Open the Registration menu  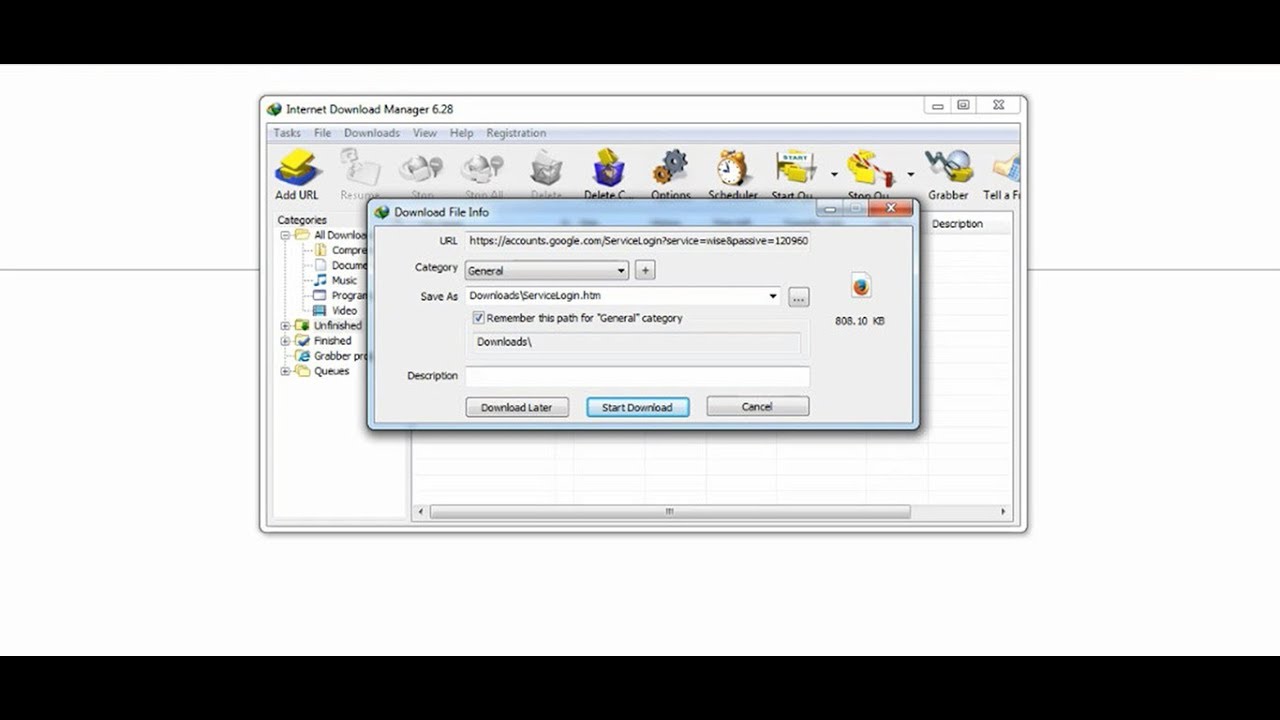tap(516, 133)
